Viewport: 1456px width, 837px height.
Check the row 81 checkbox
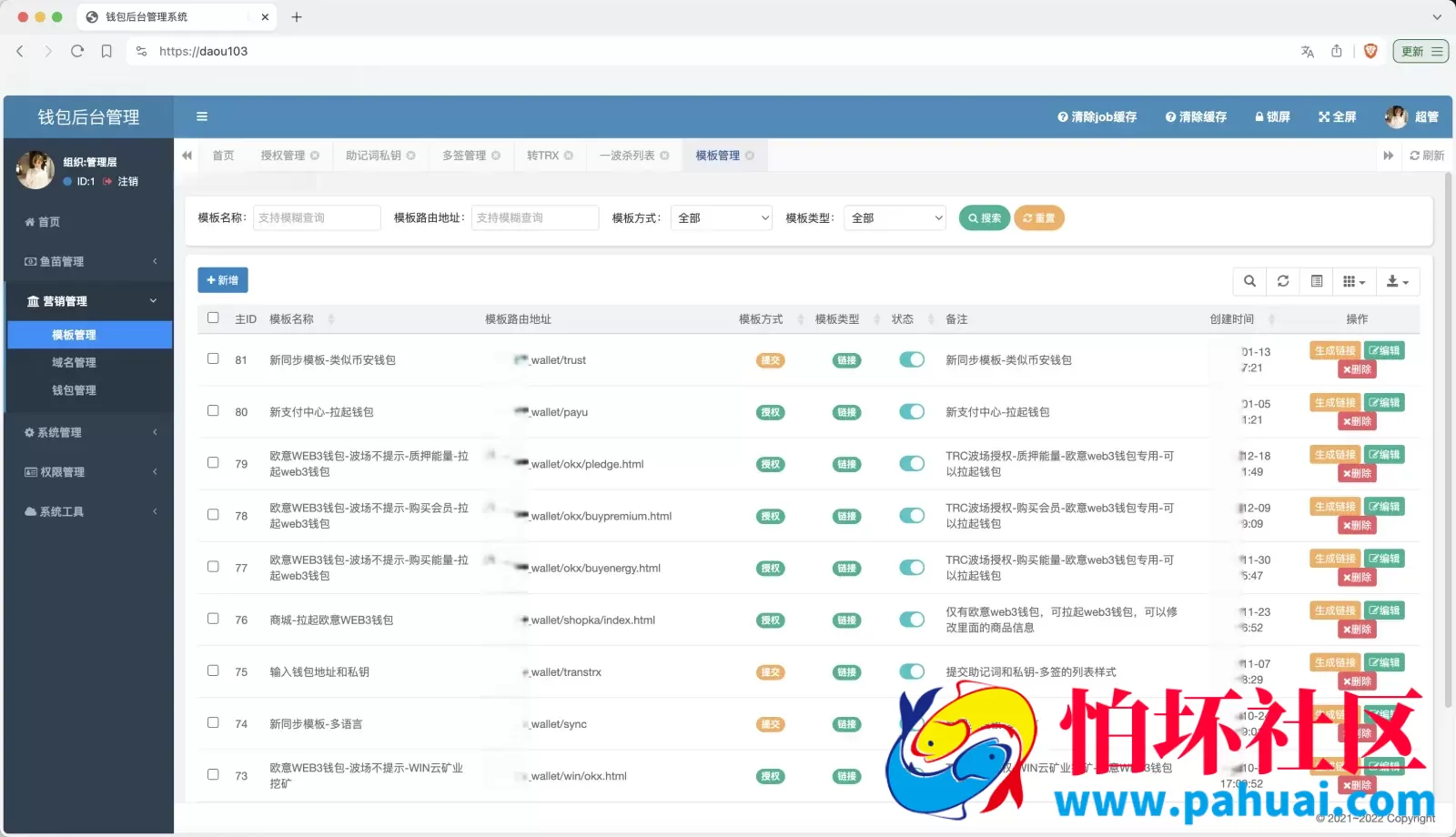(213, 358)
